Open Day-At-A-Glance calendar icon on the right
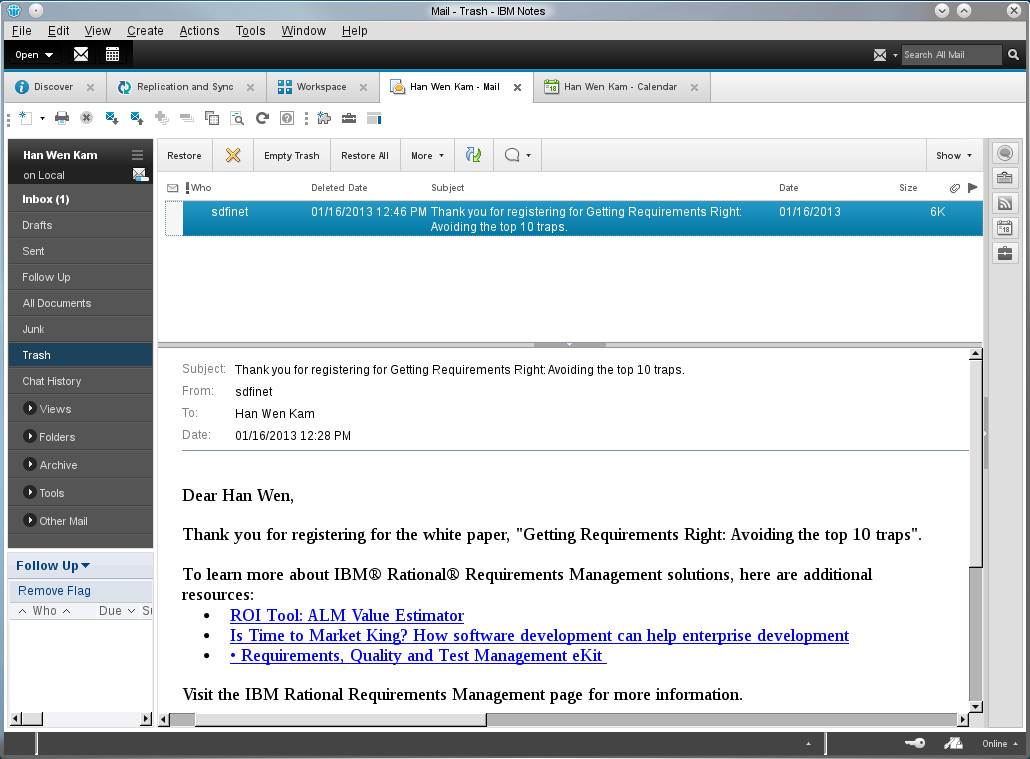1030x759 pixels. click(x=1004, y=227)
